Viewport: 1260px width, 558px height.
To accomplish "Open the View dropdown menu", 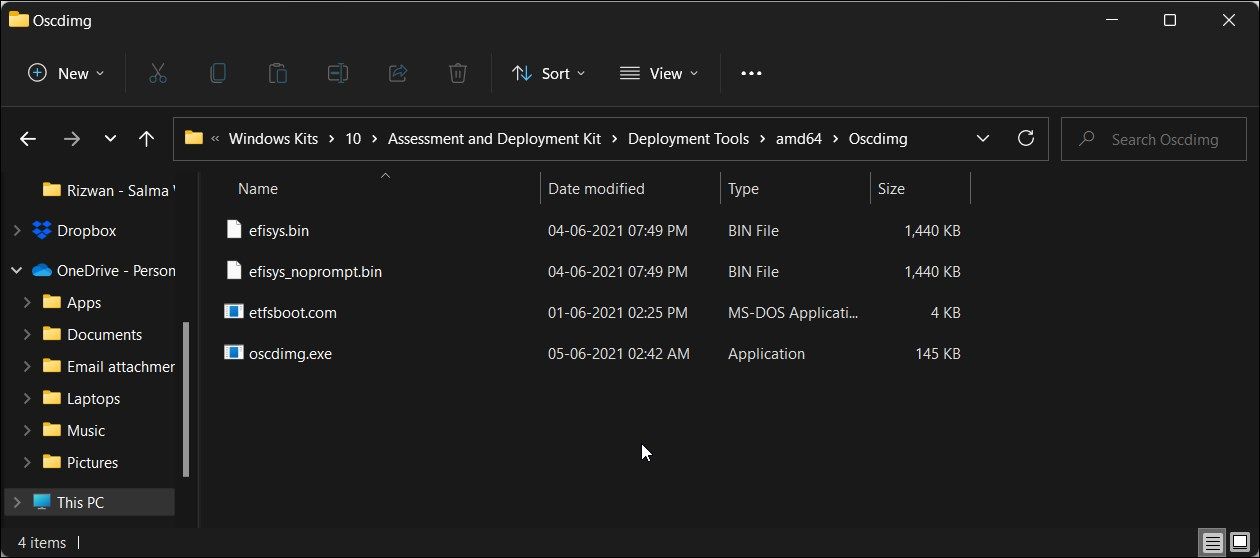I will pos(659,73).
